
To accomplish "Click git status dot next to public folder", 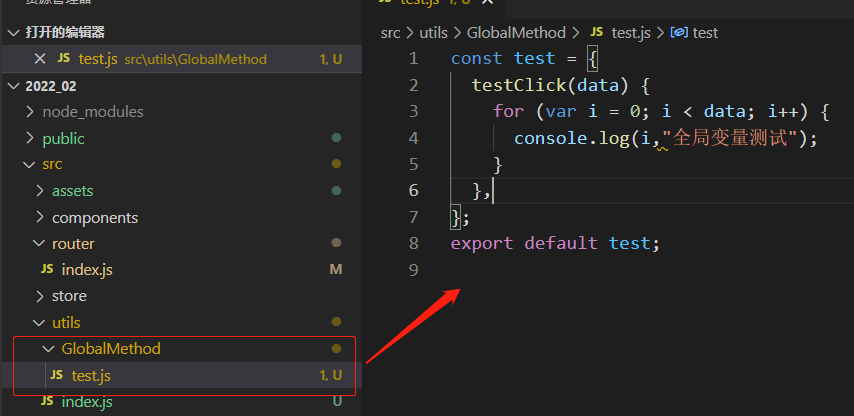I will [336, 138].
